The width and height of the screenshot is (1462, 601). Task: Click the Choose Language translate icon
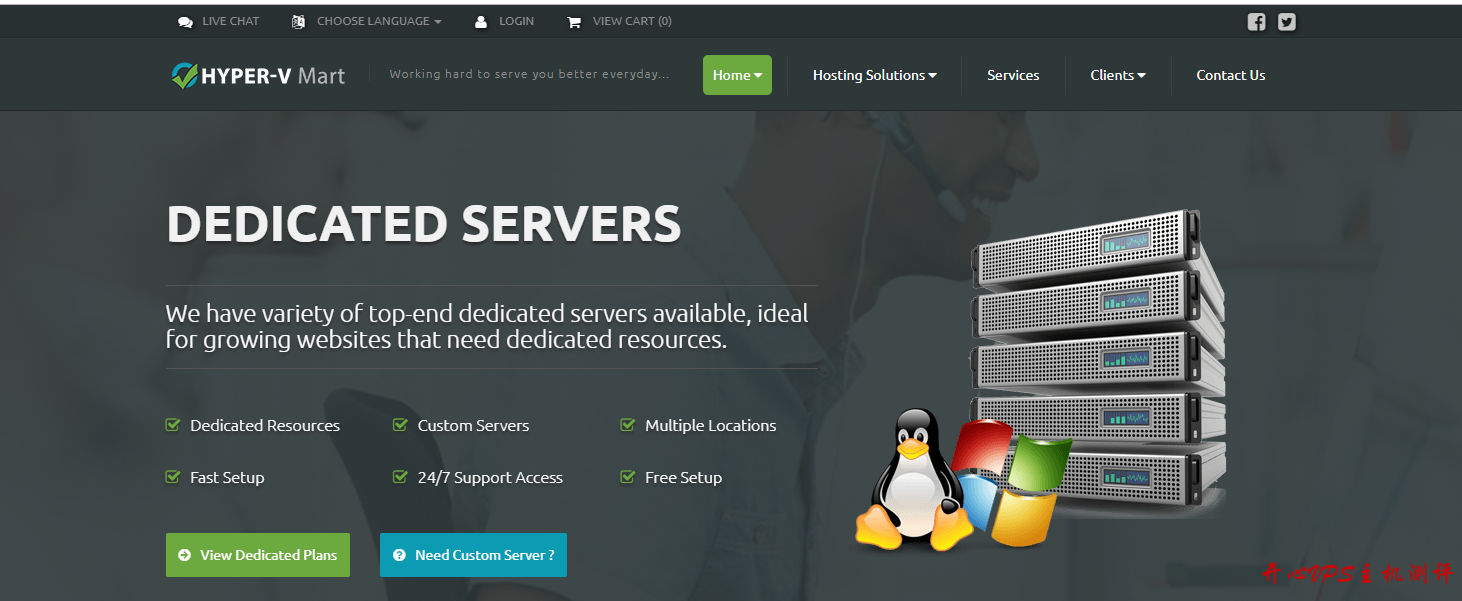(298, 22)
